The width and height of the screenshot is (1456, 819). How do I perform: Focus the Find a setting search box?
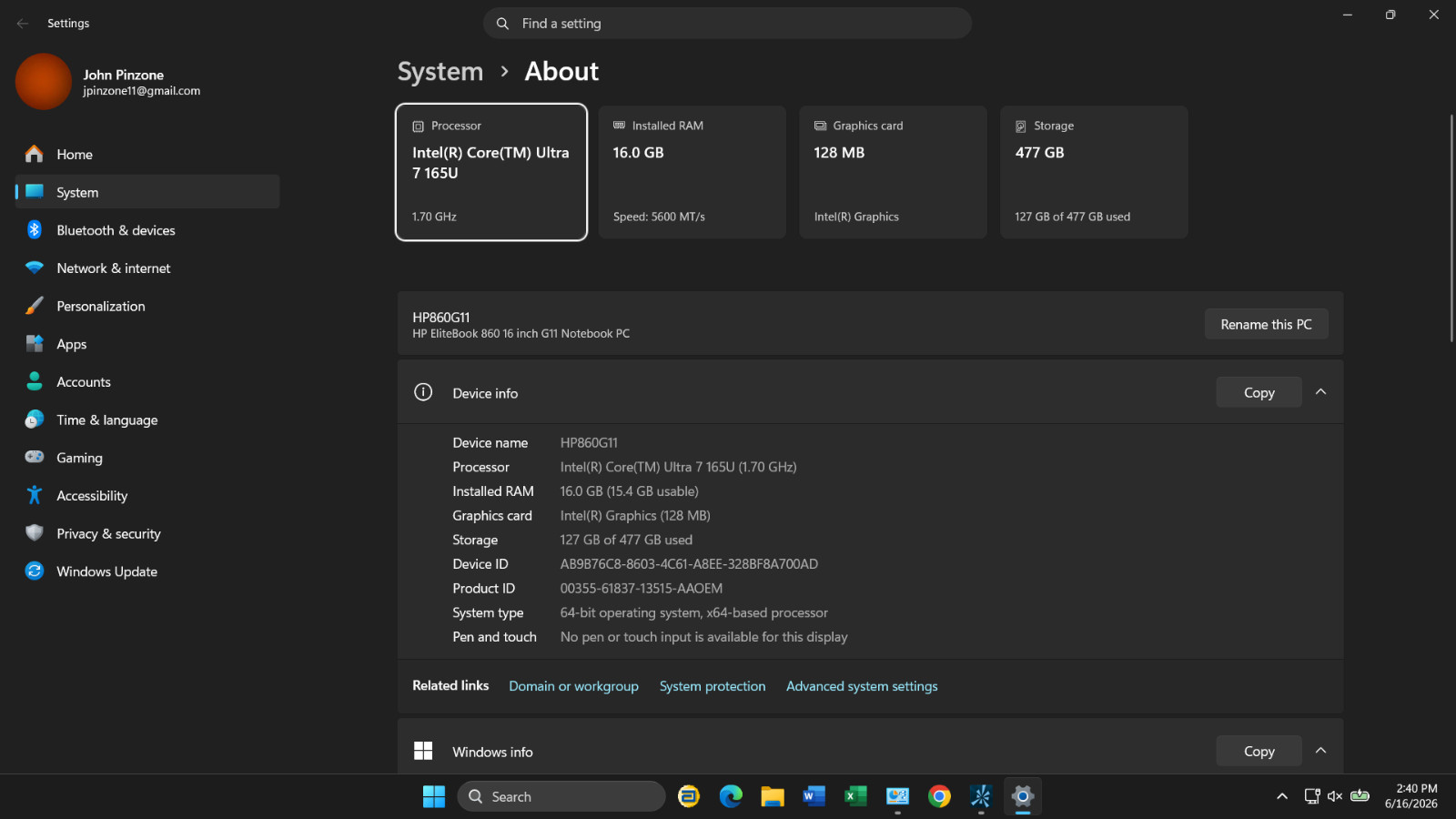728,24
